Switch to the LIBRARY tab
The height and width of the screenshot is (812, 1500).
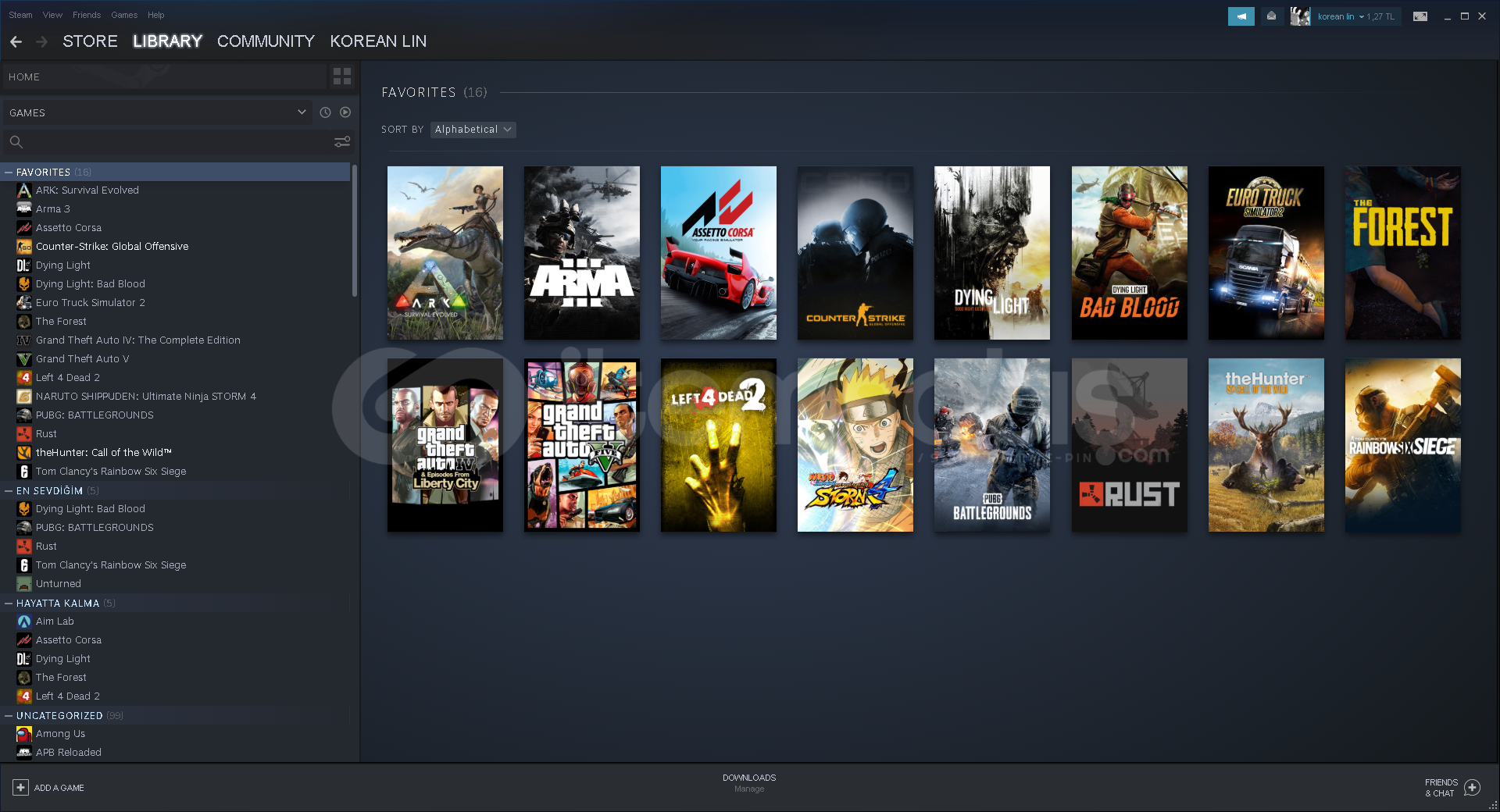tap(167, 41)
